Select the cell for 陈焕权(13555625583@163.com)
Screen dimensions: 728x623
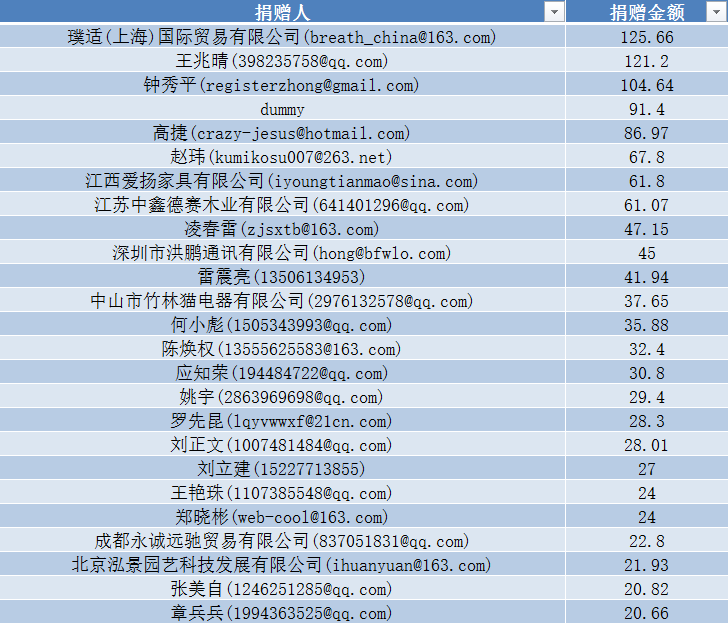click(282, 349)
